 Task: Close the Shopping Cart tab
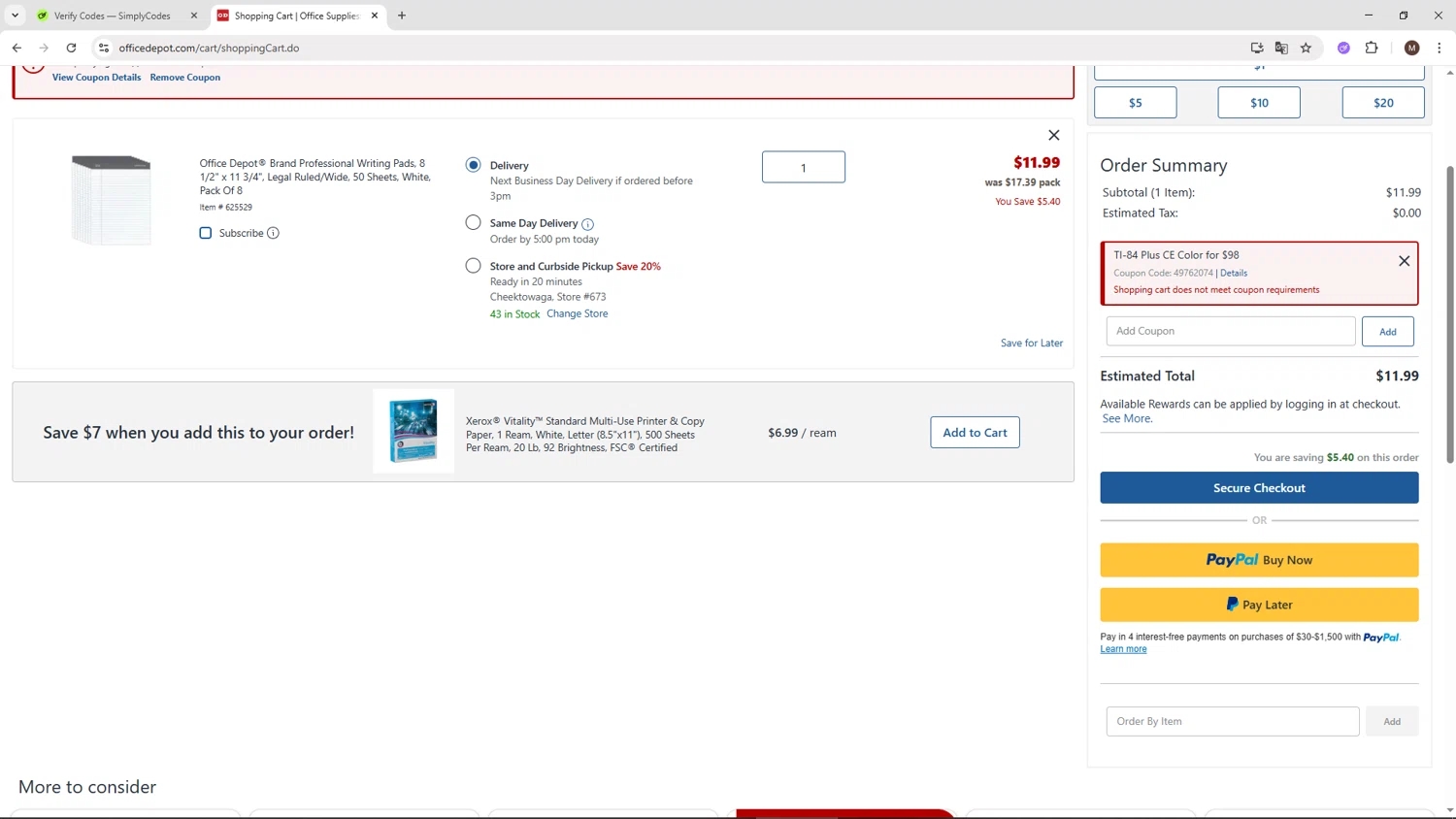375,16
